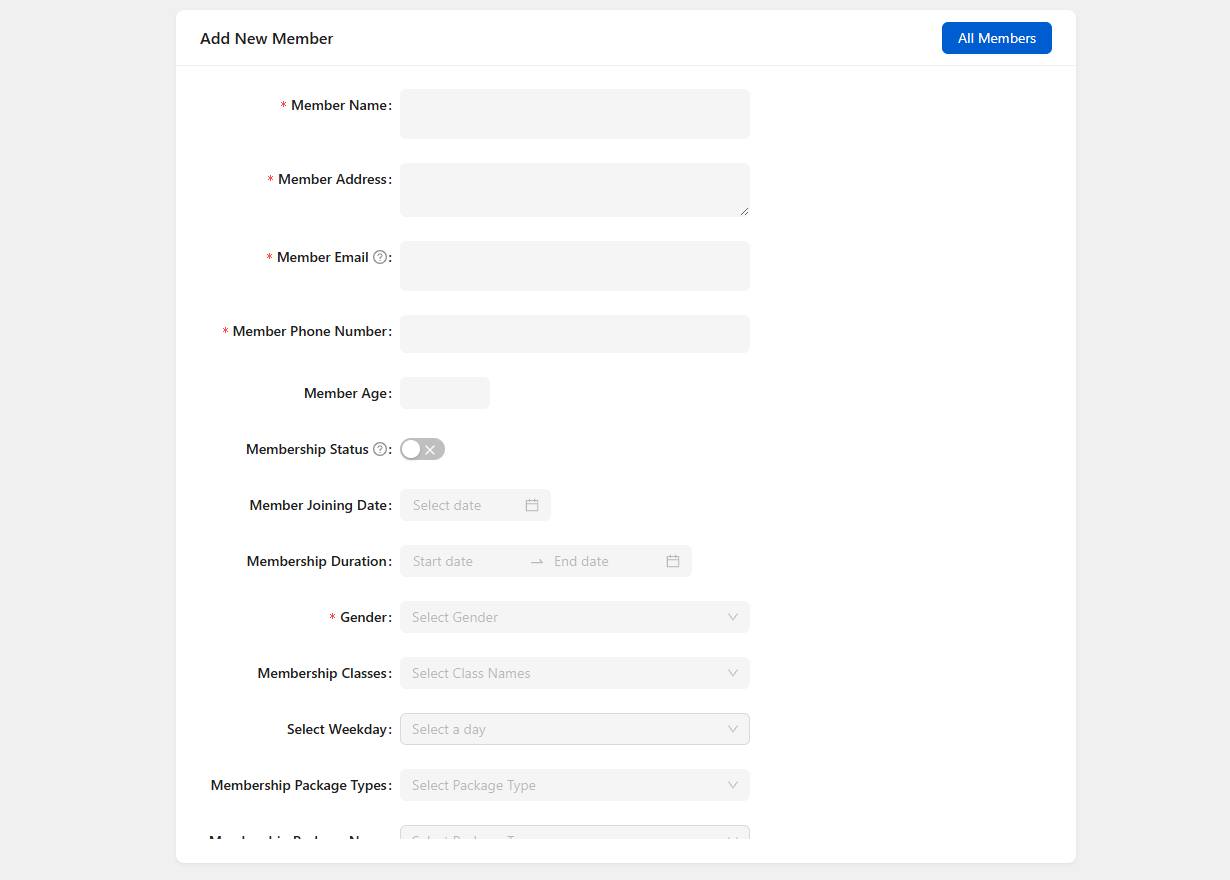The image size is (1230, 880).
Task: Expand the Select Gender dropdown arrow
Action: [x=733, y=617]
